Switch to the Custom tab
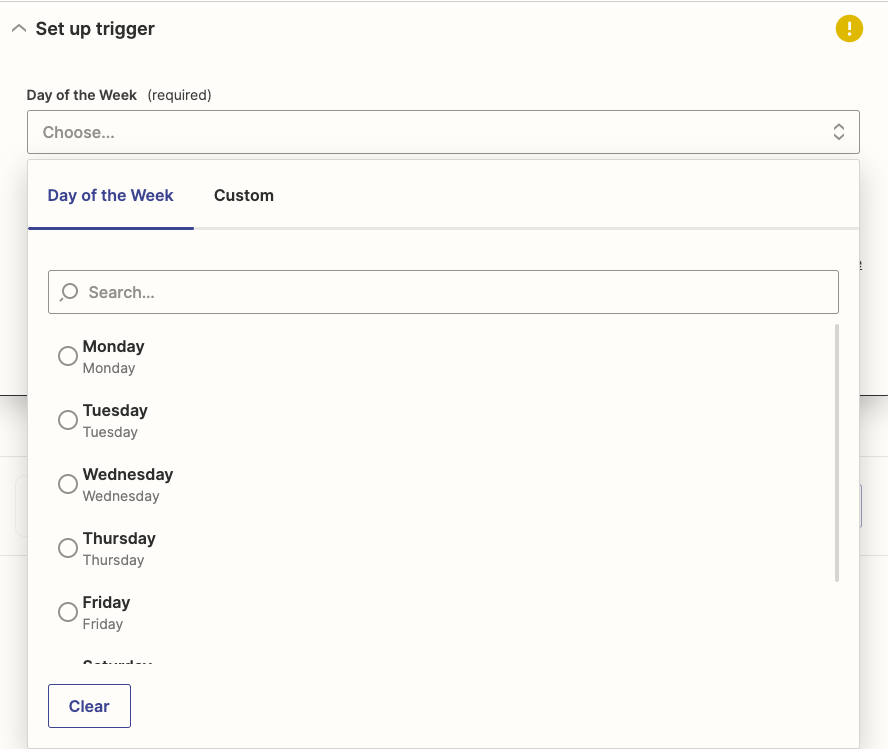The height and width of the screenshot is (749, 888). coord(244,195)
